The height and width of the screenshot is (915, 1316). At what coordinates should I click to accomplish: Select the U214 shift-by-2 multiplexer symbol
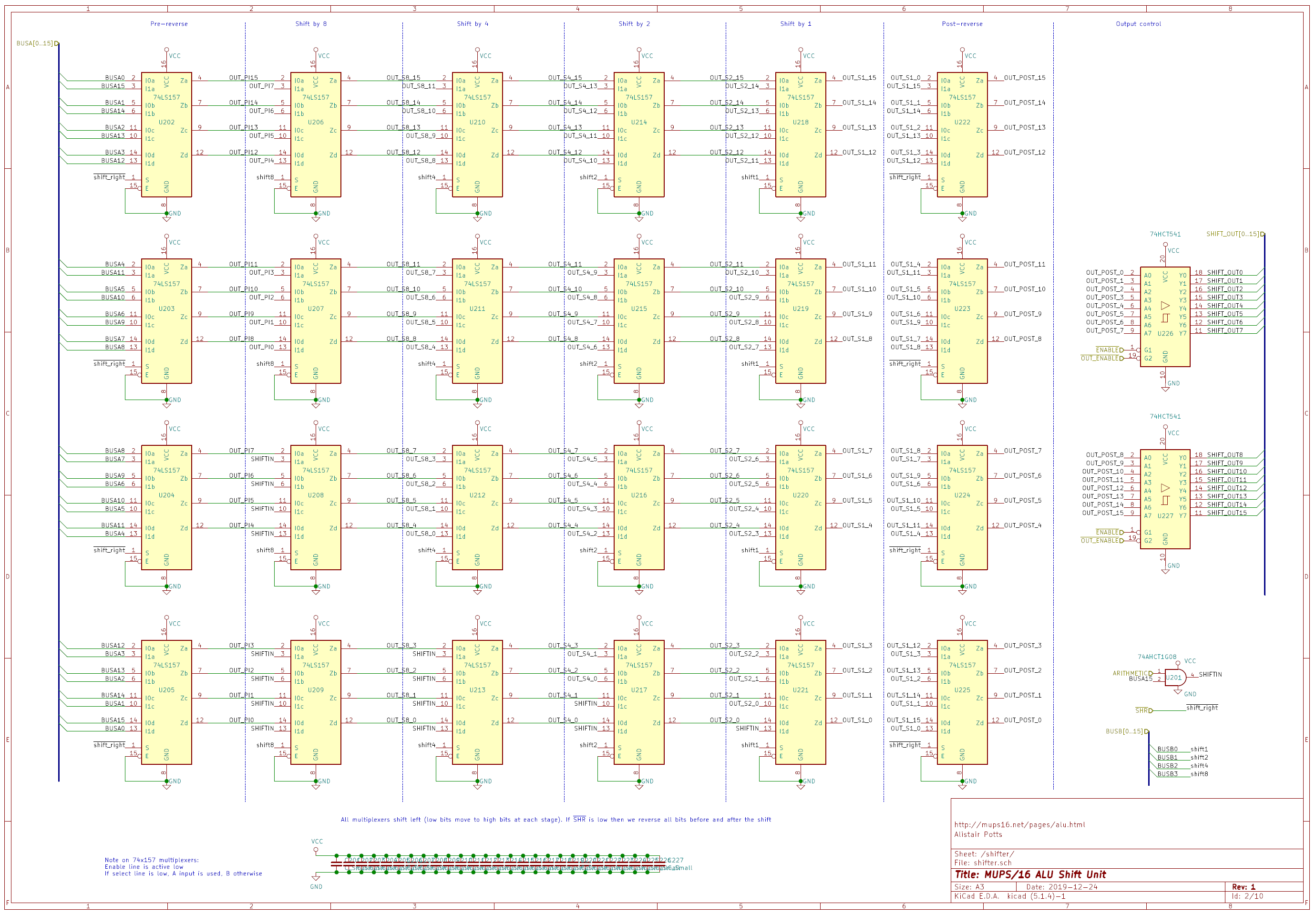[x=639, y=135]
